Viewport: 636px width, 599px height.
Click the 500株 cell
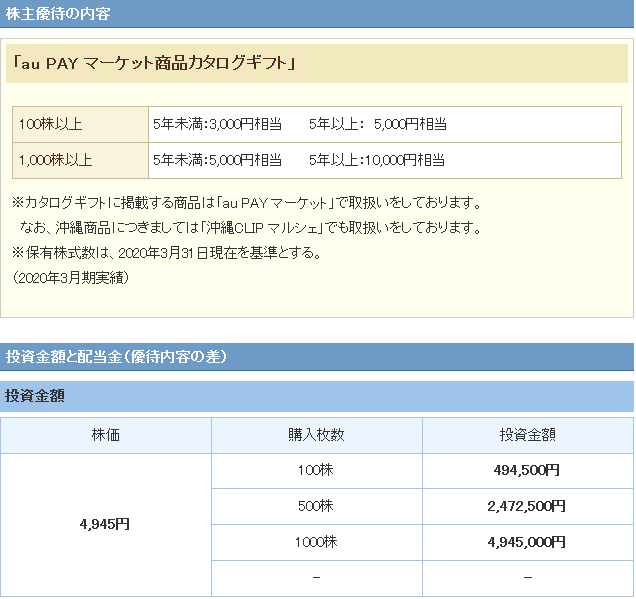coord(316,506)
